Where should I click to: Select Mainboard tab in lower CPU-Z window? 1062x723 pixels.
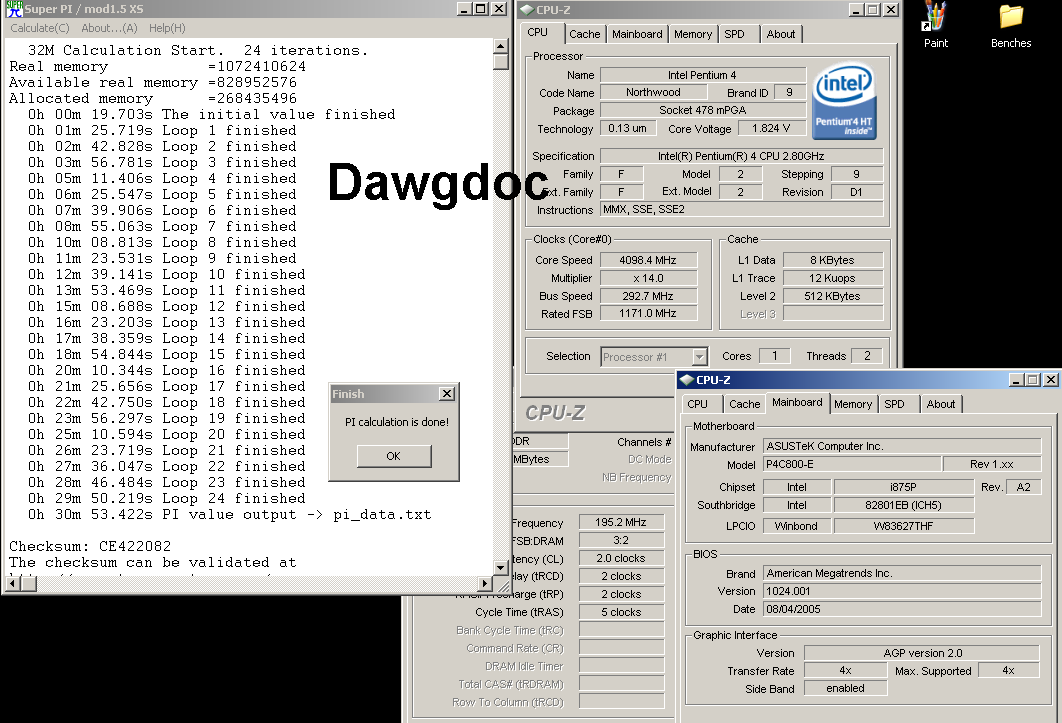pyautogui.click(x=797, y=402)
